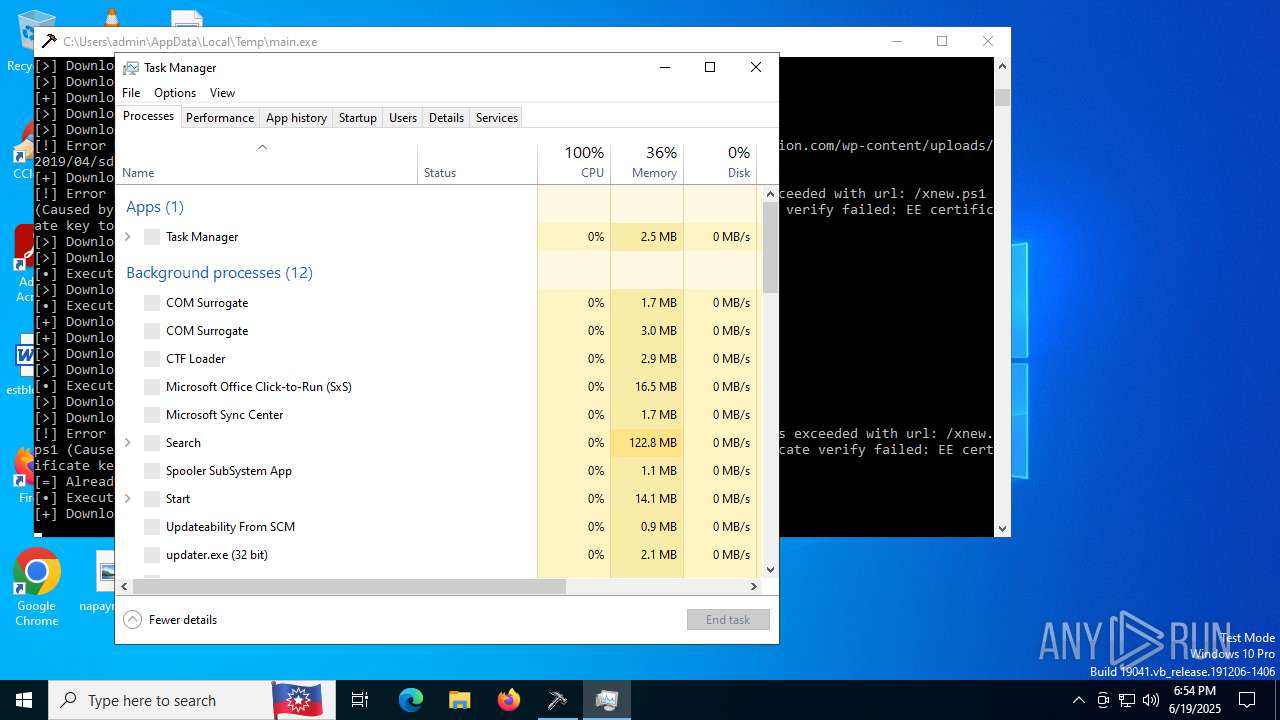Image resolution: width=1280 pixels, height=720 pixels.
Task: Open the network status tray icon
Action: (x=1127, y=700)
